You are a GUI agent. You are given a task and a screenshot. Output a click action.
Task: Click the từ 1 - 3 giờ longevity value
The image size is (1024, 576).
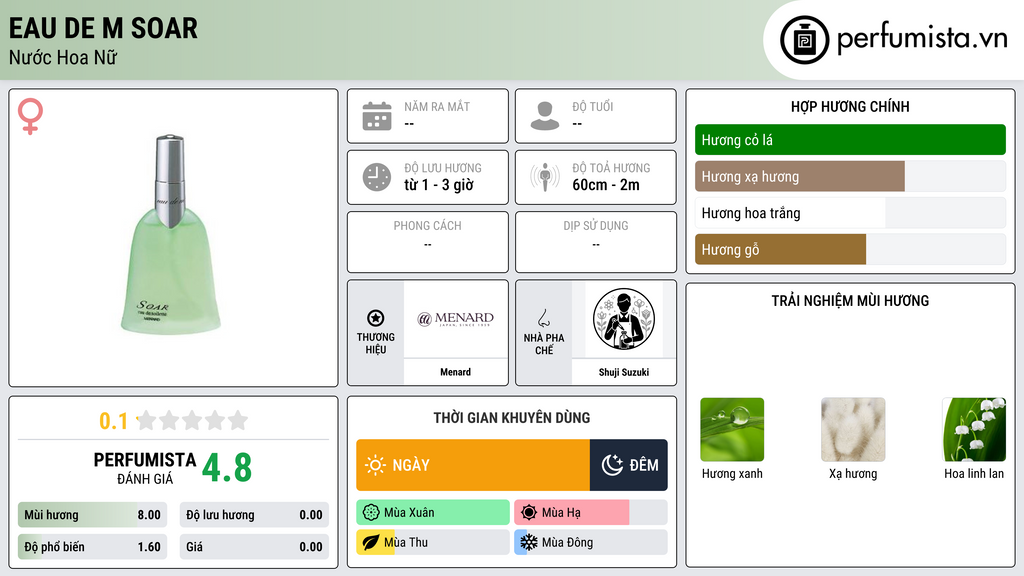coord(438,185)
